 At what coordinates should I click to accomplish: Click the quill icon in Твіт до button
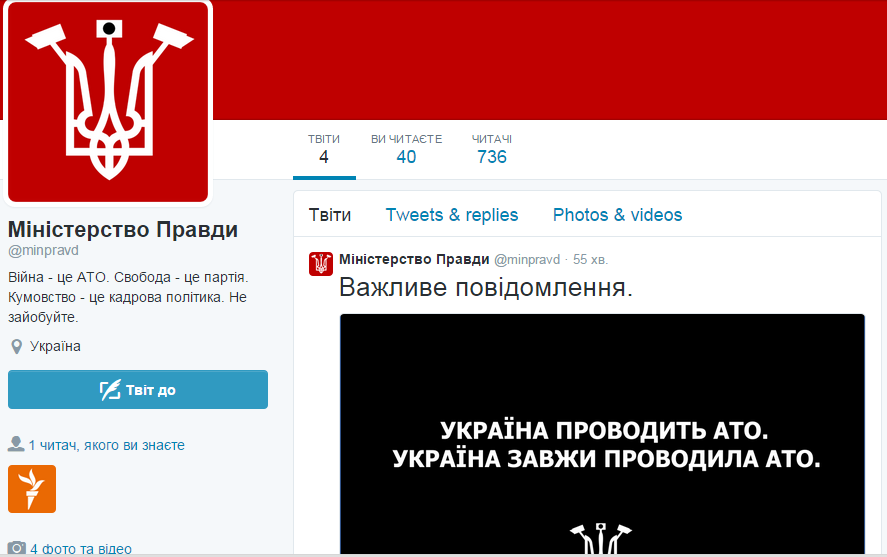tap(110, 390)
